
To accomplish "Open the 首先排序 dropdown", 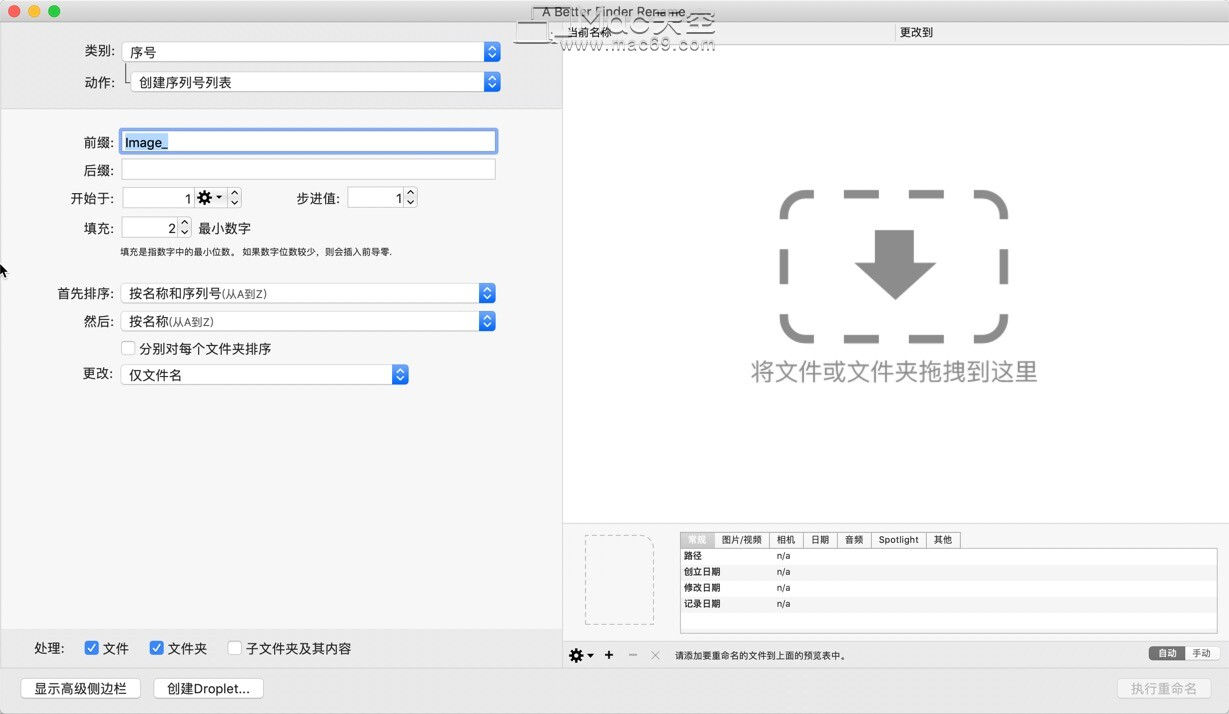I will coord(308,293).
